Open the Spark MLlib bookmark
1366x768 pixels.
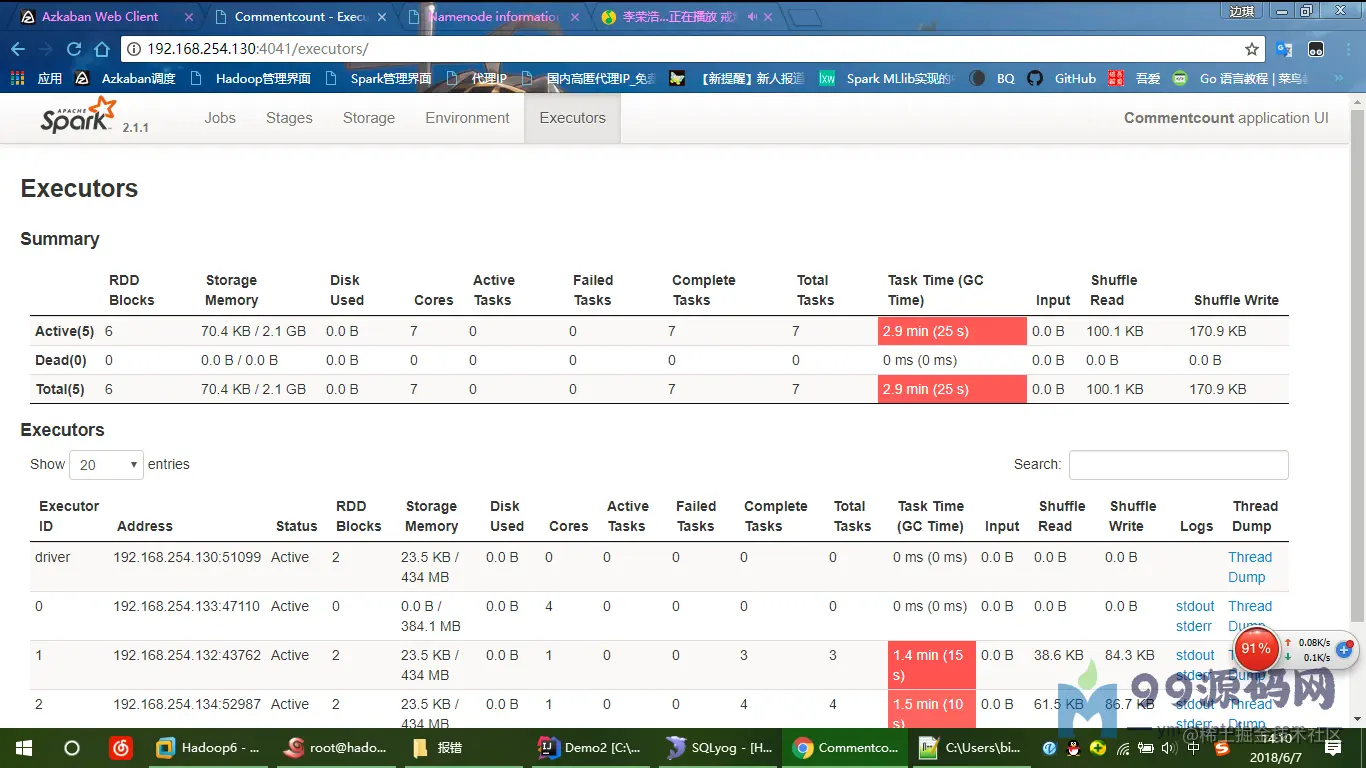point(887,78)
